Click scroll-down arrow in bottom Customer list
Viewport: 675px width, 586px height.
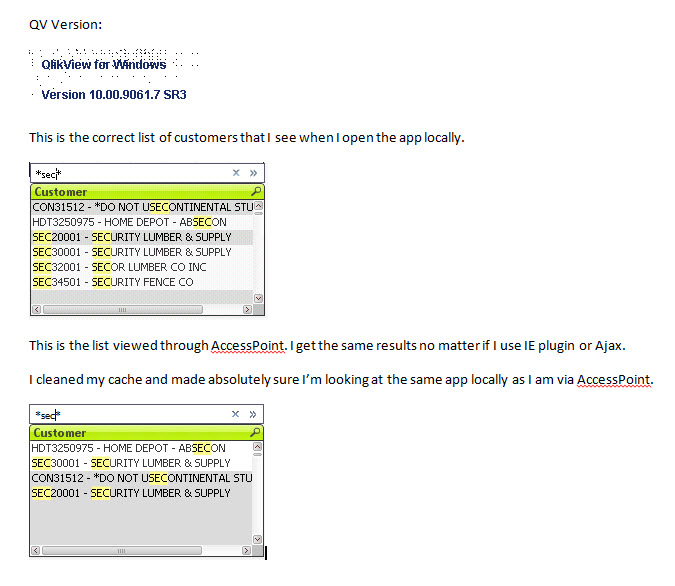click(x=257, y=539)
